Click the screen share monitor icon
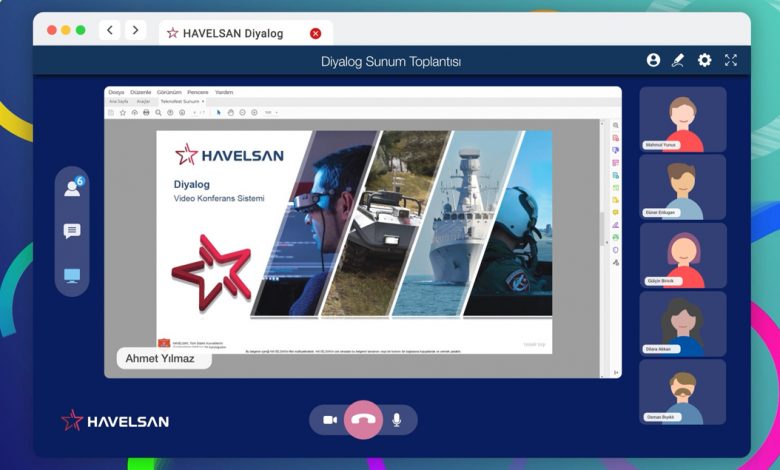 coord(72,276)
